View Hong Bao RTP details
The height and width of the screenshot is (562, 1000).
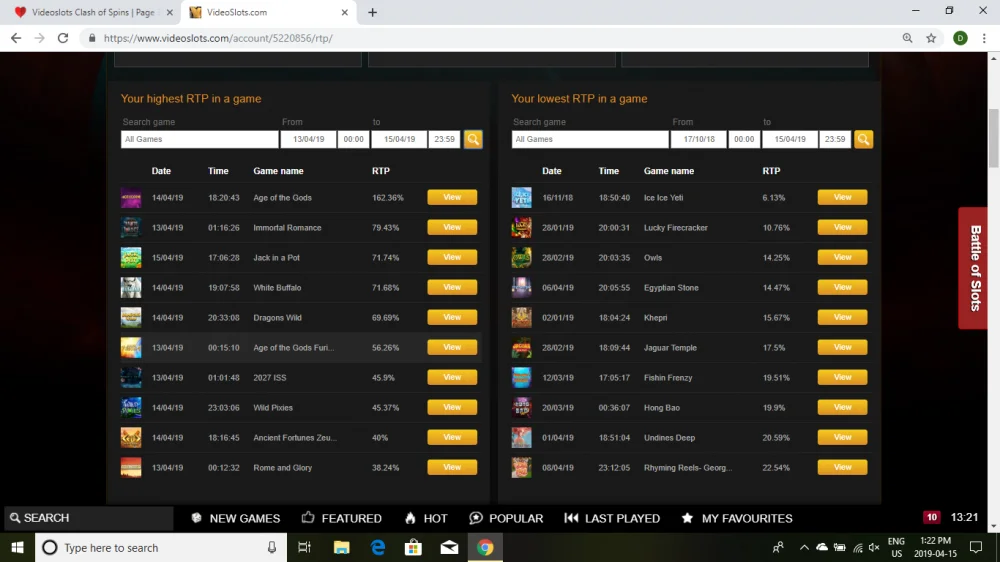pos(842,407)
